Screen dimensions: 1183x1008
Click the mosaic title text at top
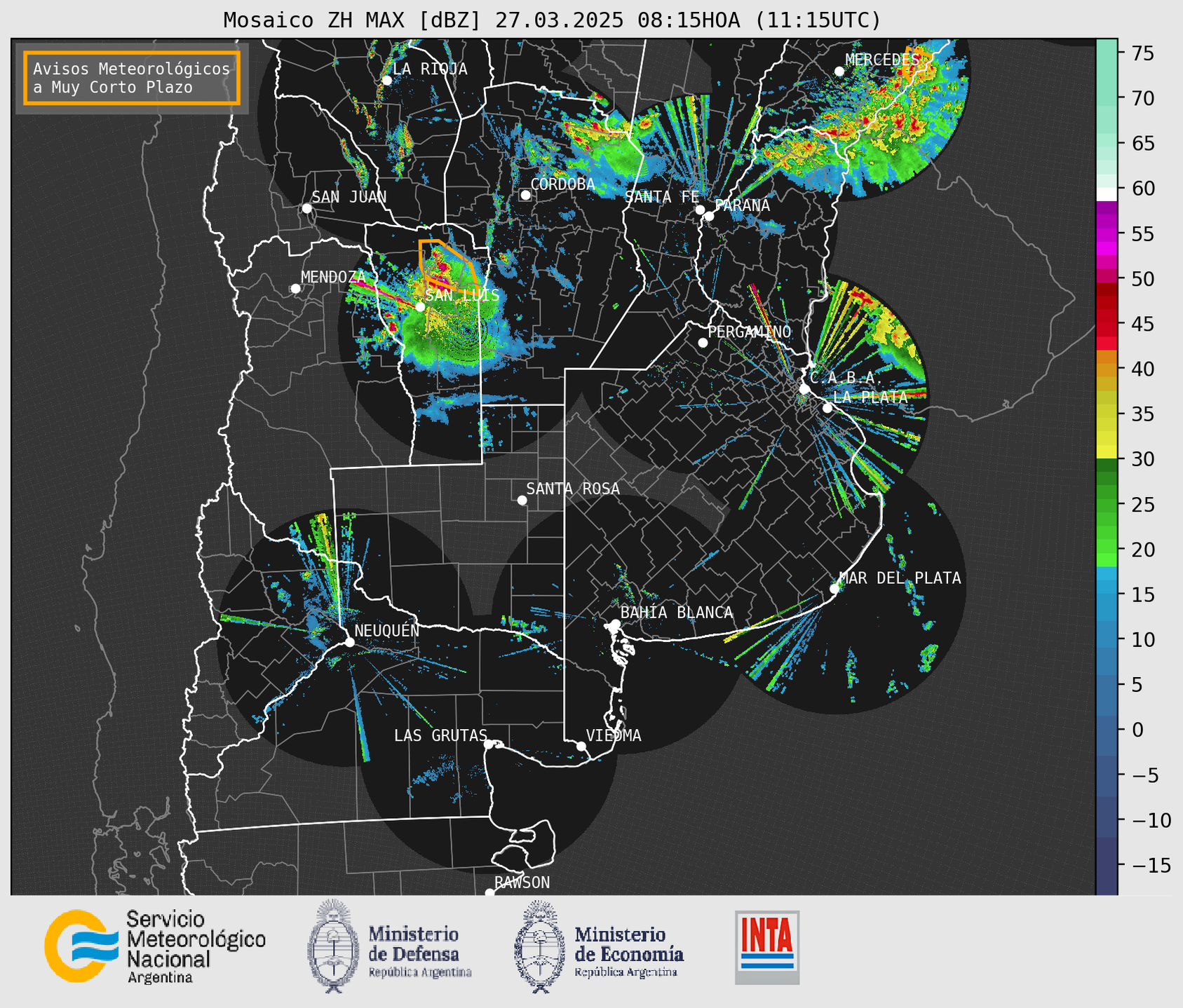click(552, 20)
